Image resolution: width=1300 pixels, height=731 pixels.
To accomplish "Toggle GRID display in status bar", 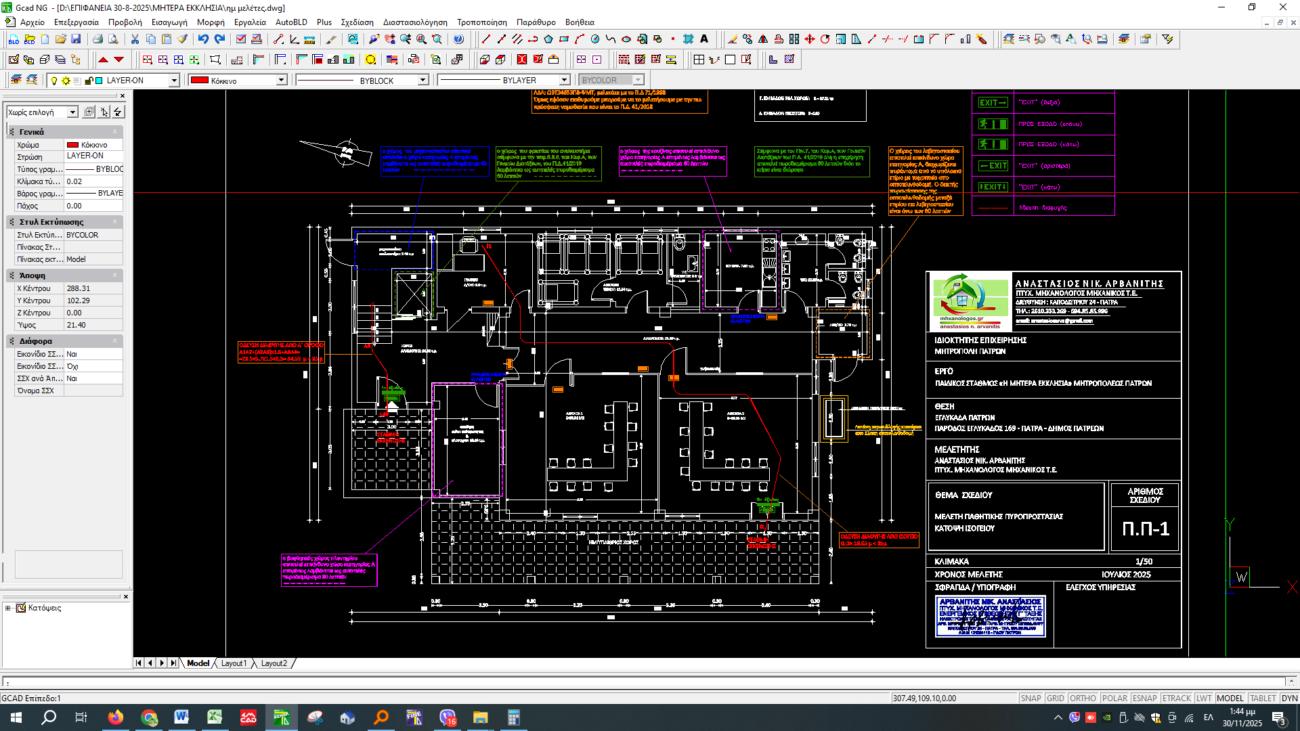I will pos(1055,699).
